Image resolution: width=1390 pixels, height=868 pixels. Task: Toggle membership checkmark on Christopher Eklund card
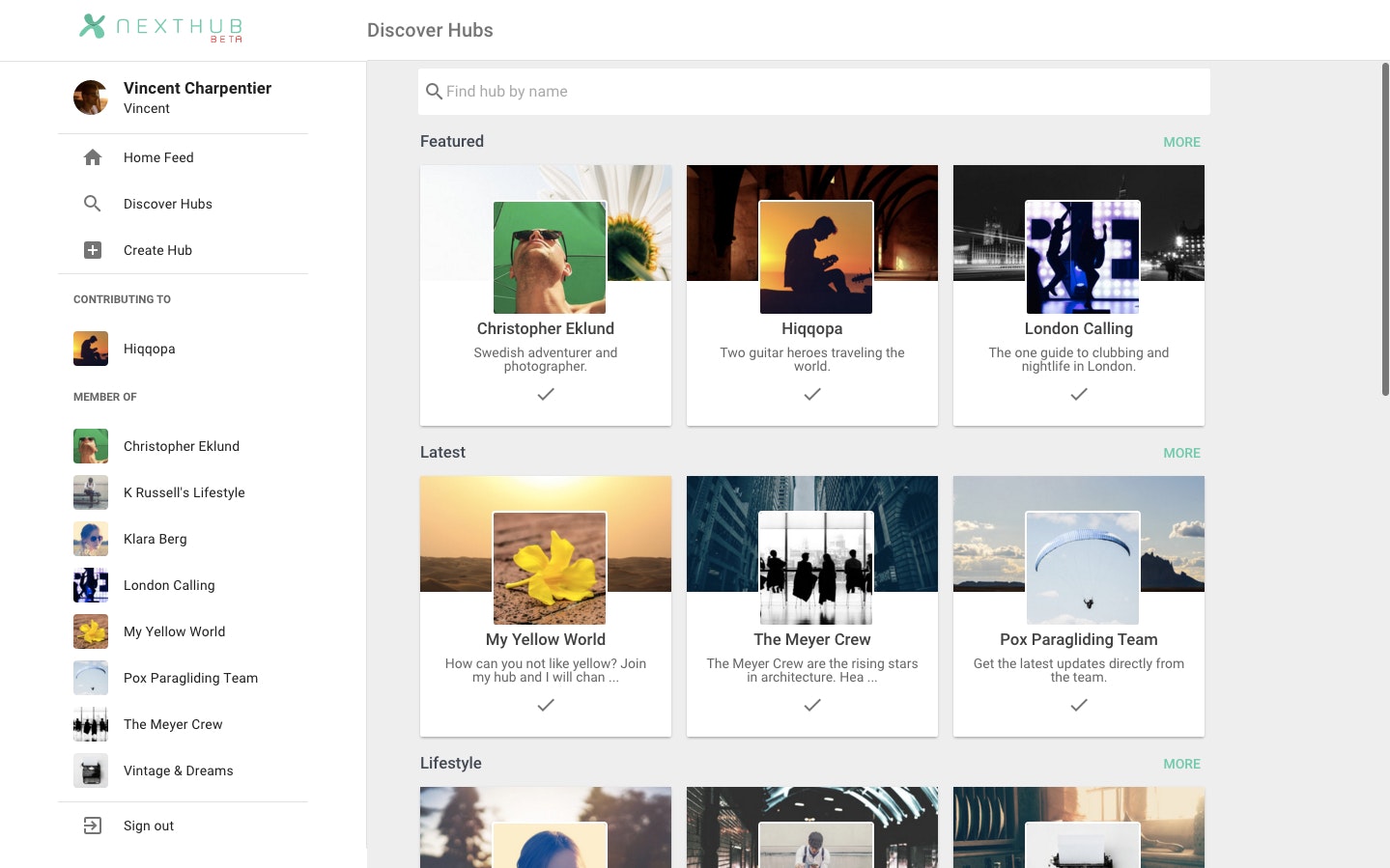click(545, 394)
